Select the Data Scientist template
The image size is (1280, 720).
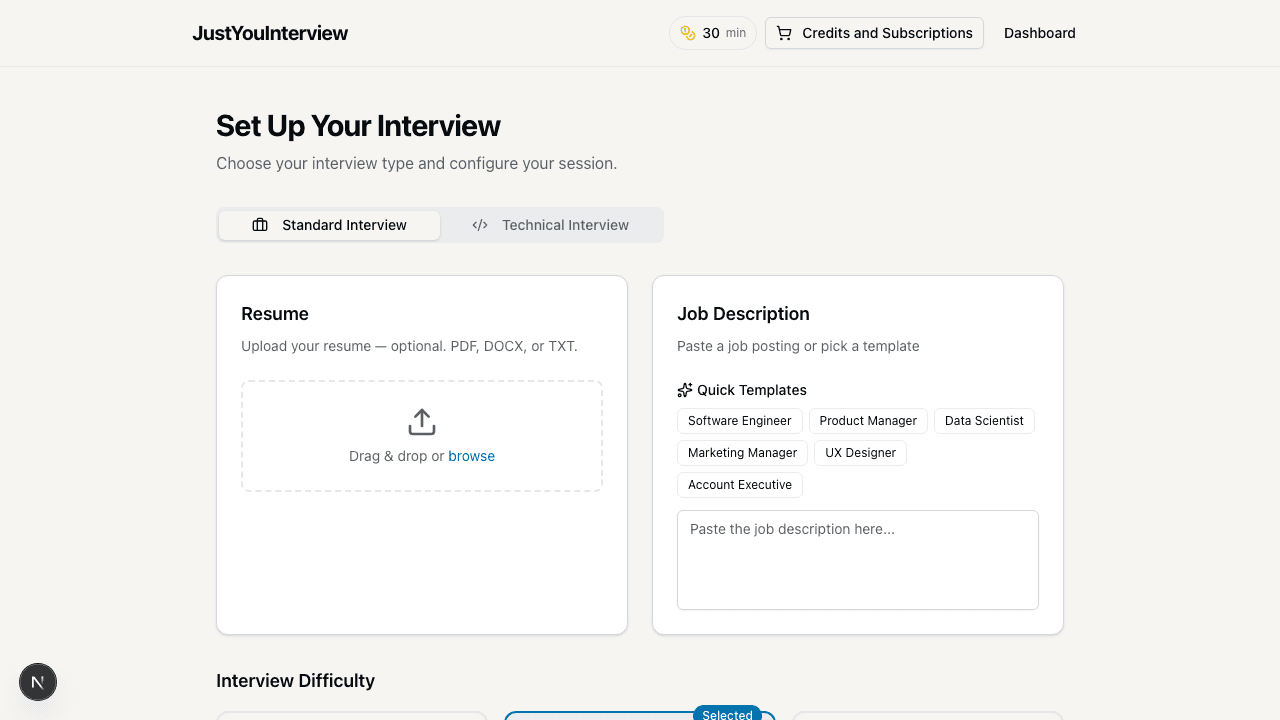[x=984, y=421]
